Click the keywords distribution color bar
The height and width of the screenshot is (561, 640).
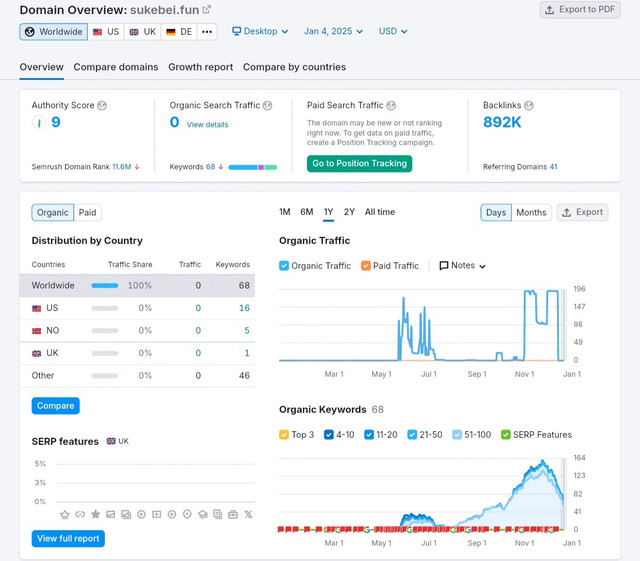pos(253,167)
